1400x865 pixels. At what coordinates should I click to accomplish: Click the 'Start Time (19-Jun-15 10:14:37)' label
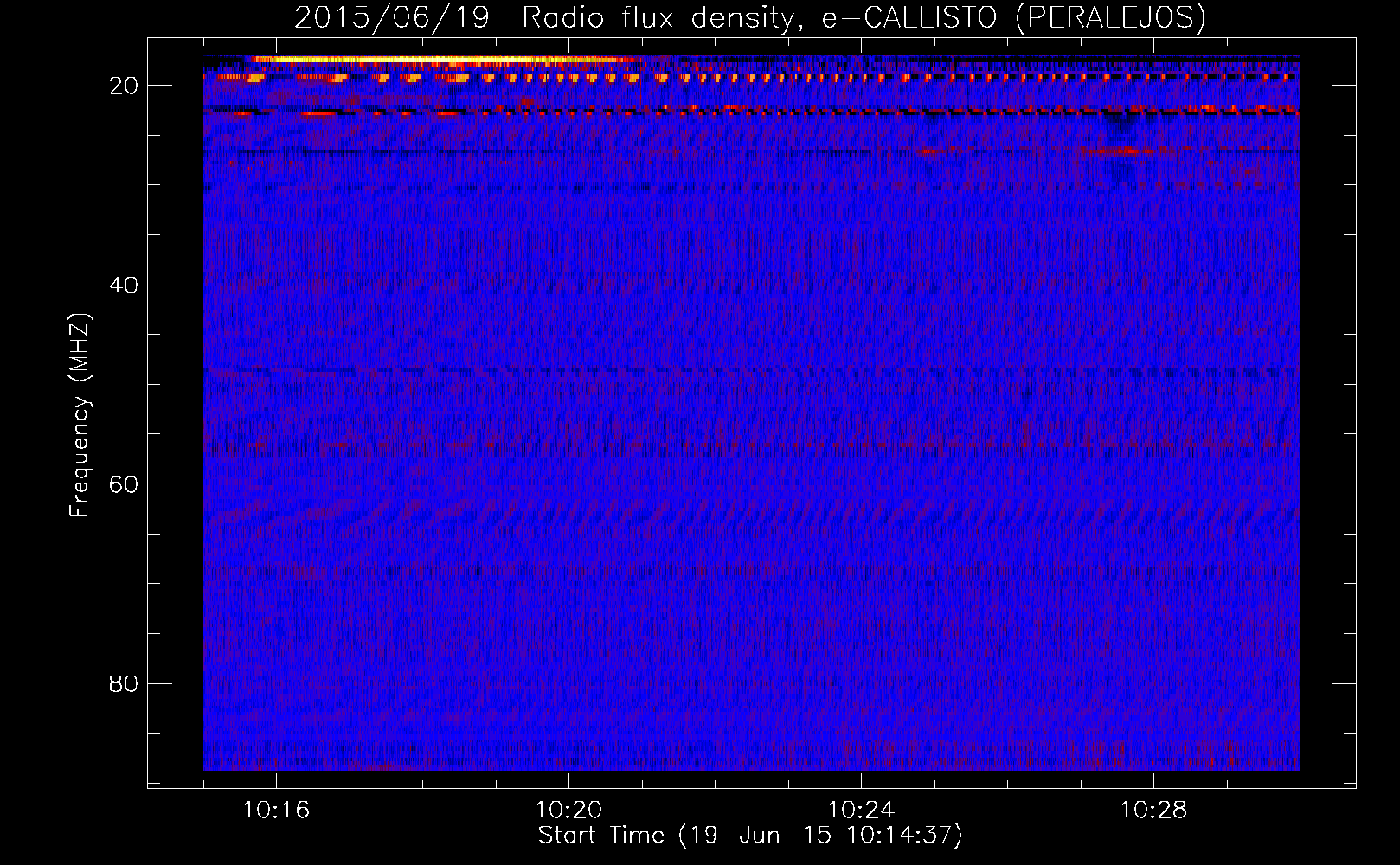[750, 835]
